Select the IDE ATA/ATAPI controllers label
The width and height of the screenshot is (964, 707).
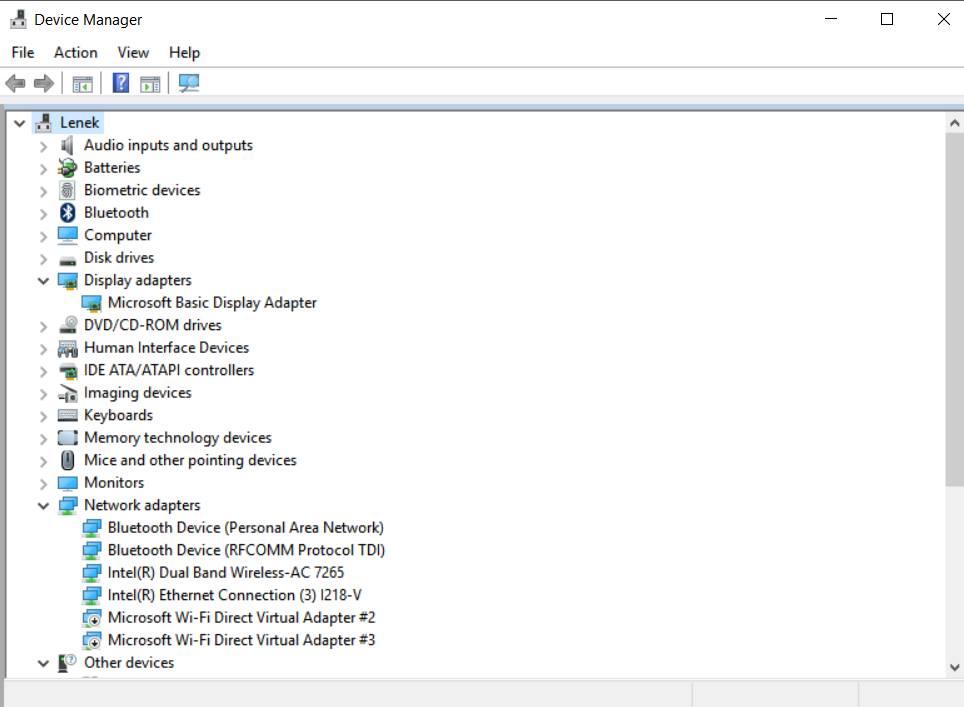click(169, 370)
